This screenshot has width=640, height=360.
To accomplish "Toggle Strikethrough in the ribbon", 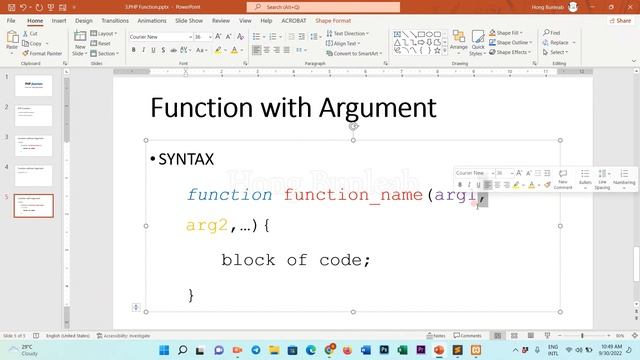I will tap(173, 50).
